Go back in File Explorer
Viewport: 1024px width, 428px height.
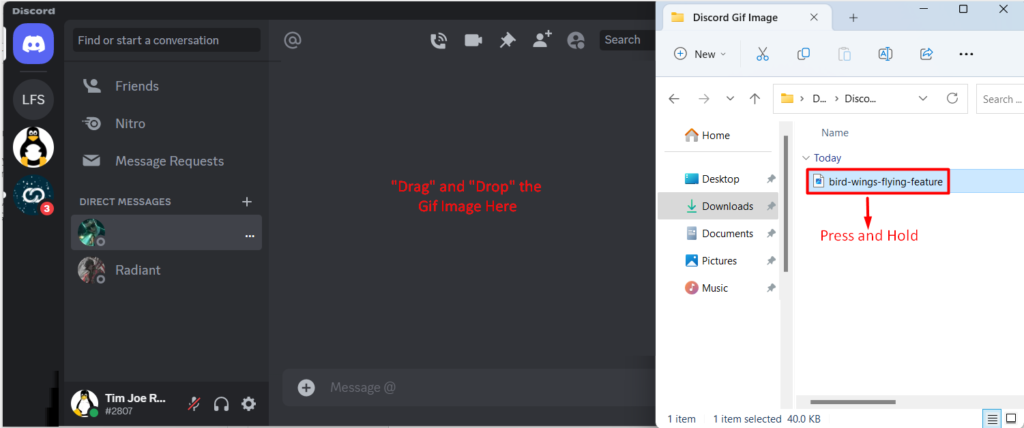(x=674, y=99)
